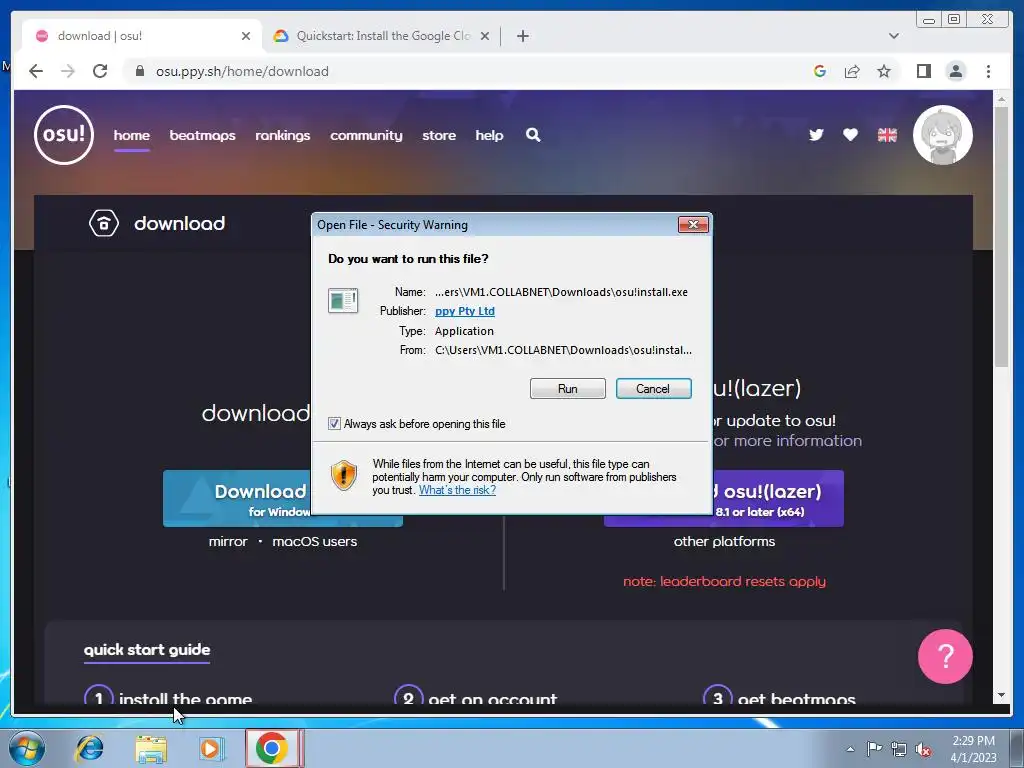Click the network tray icon

(899, 749)
